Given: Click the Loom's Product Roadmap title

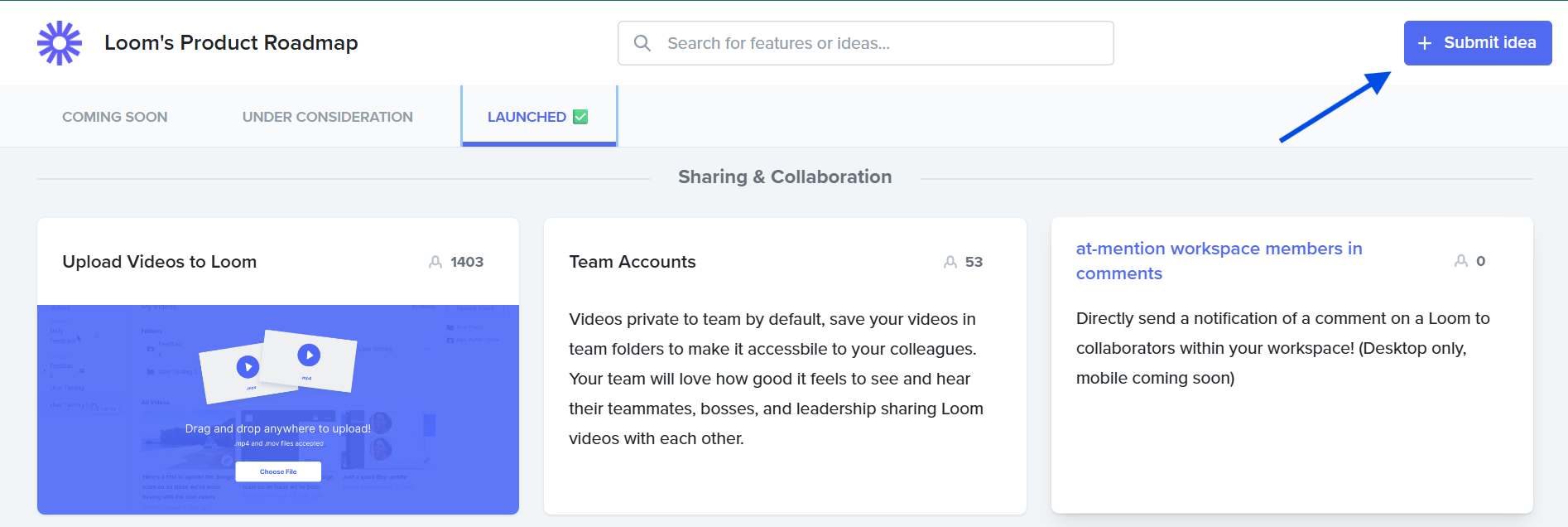Looking at the screenshot, I should click(231, 43).
